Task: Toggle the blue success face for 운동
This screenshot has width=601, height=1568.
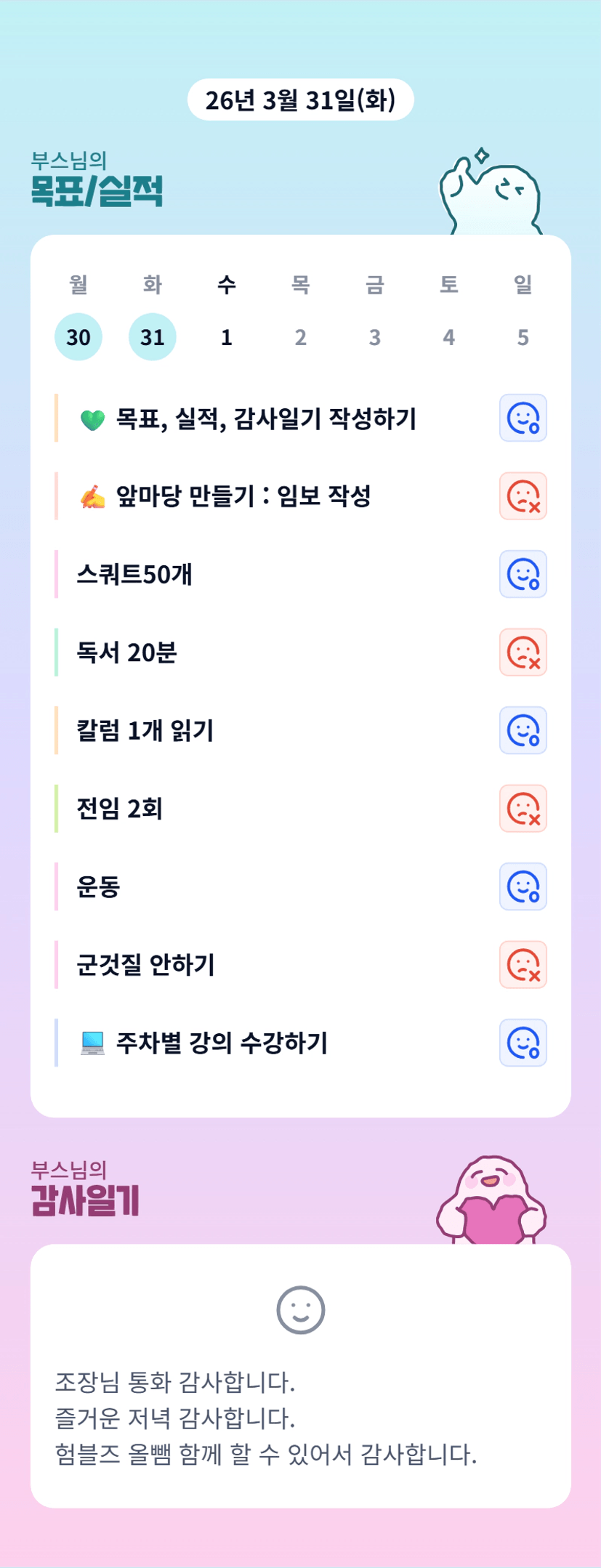Action: tap(523, 886)
